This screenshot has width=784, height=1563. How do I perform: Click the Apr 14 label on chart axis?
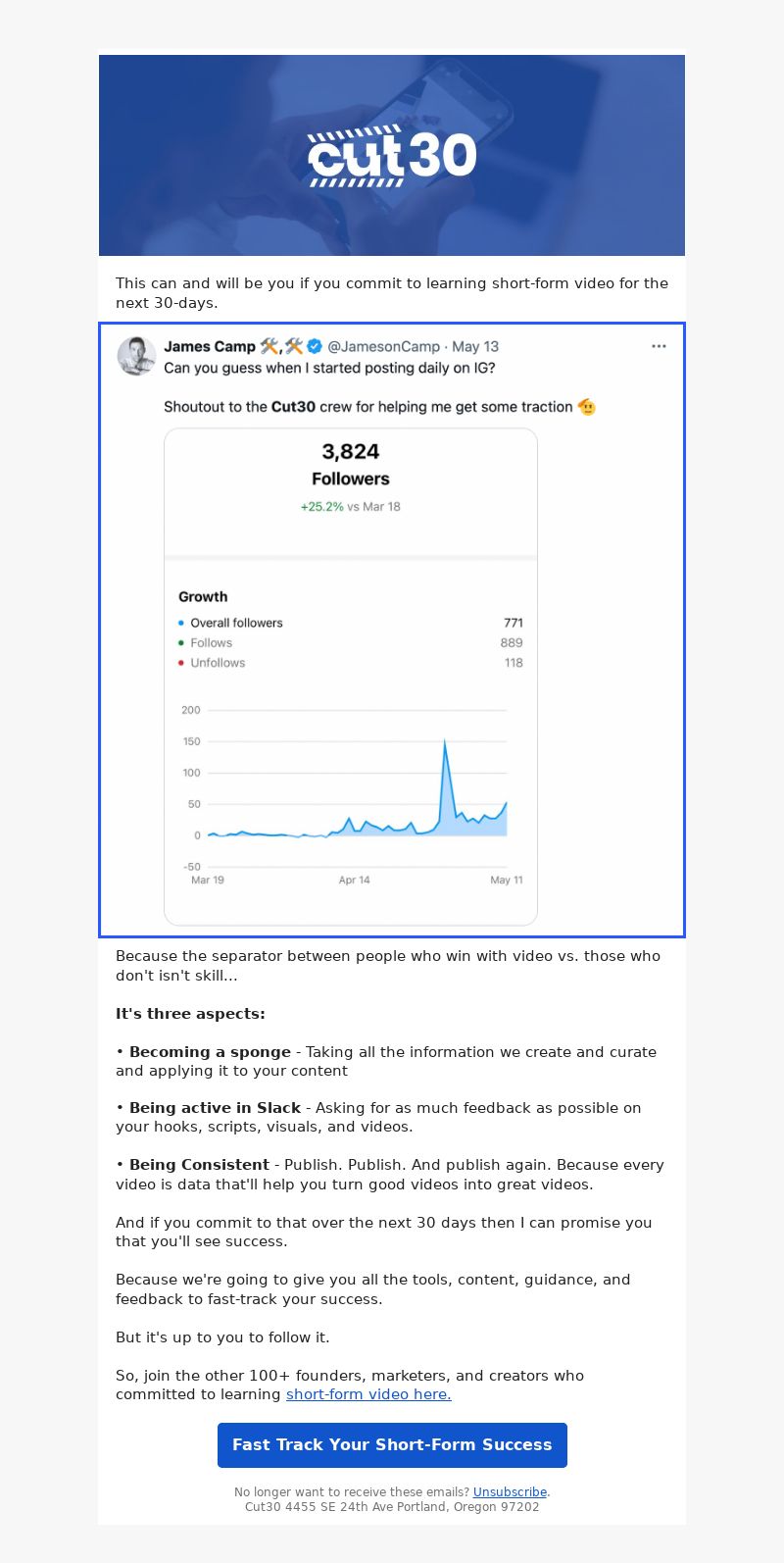coord(354,880)
